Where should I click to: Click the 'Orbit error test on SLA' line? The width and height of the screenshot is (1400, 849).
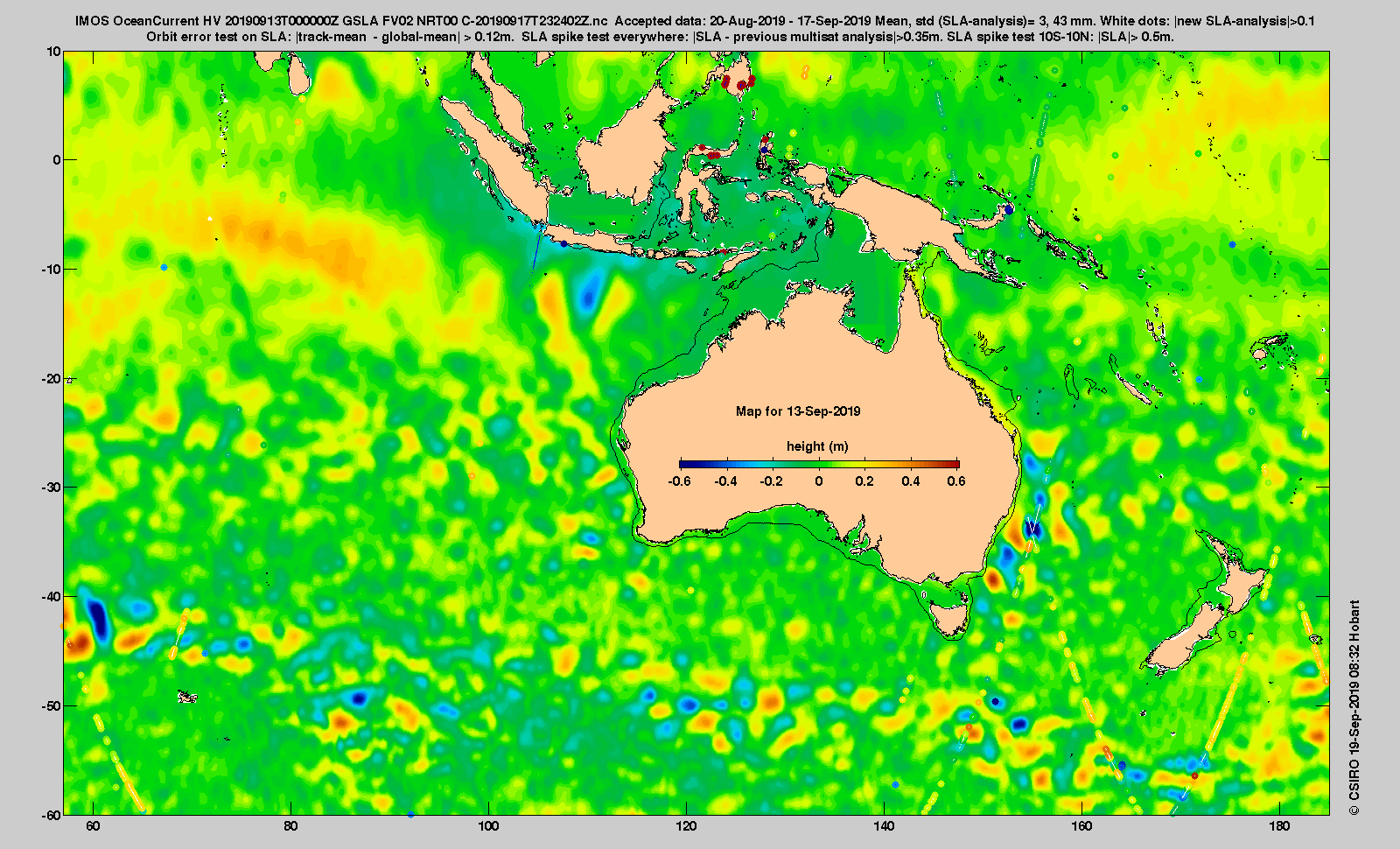661,37
